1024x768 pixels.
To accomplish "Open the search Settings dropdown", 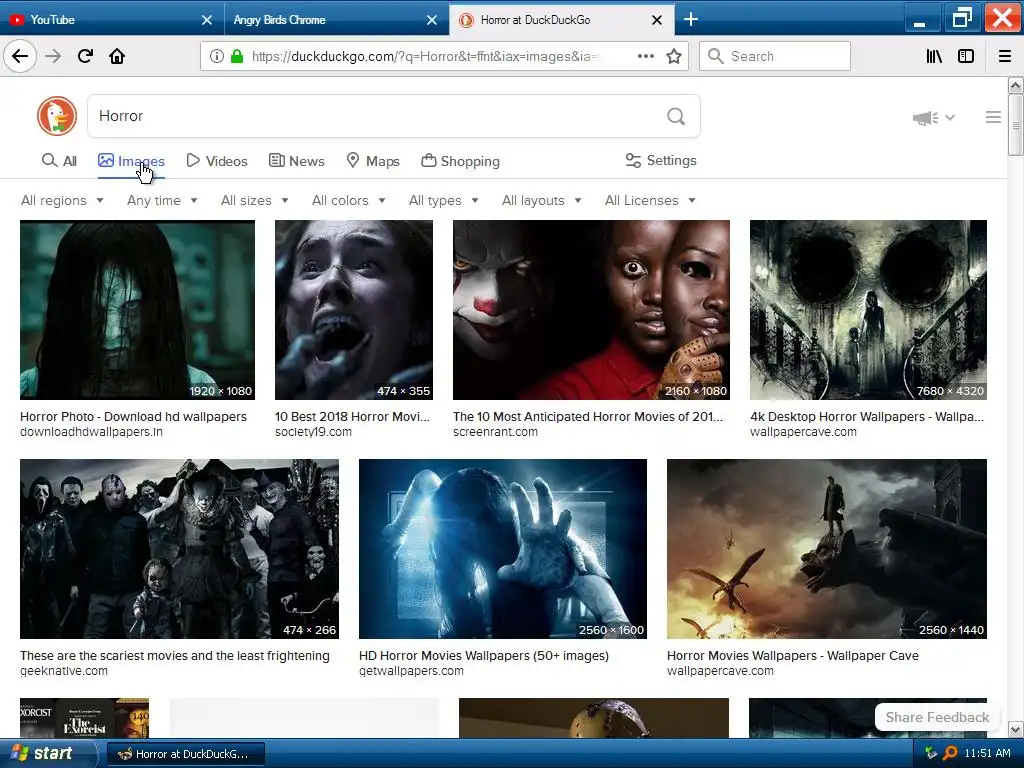I will click(x=661, y=161).
